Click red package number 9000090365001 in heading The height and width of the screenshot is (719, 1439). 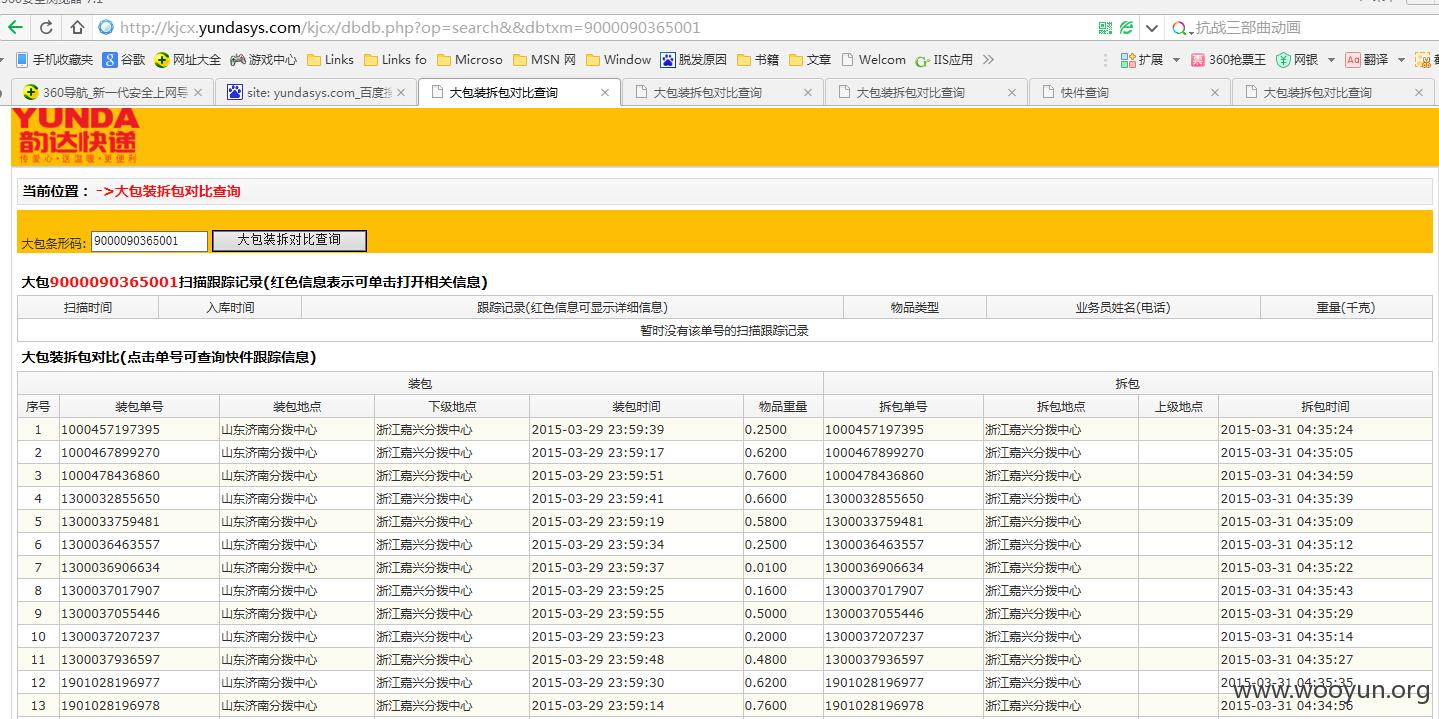pyautogui.click(x=114, y=282)
